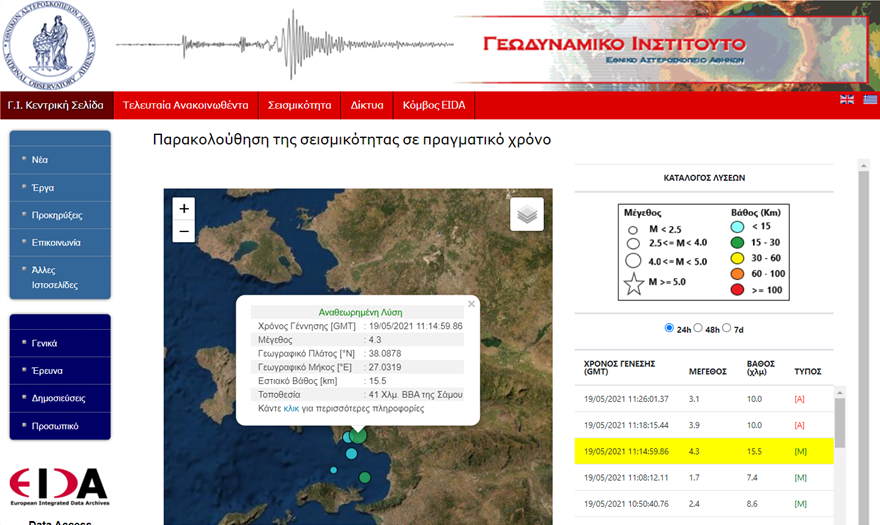Open the Τελευταία Ανακοινωθέντα menu
The height and width of the screenshot is (525, 880).
(186, 106)
